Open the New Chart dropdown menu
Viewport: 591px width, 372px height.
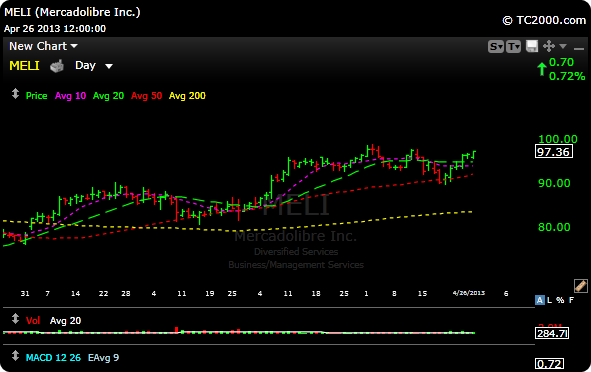(43, 46)
